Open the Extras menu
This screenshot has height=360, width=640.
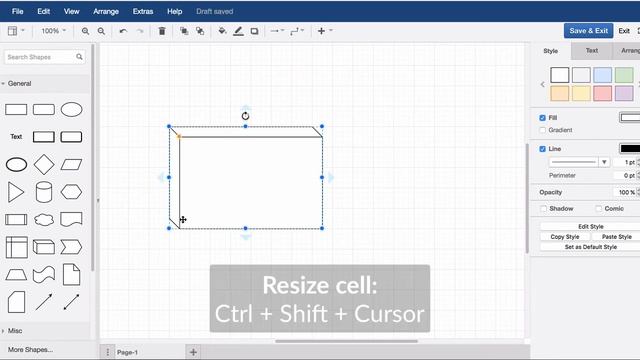pos(143,11)
